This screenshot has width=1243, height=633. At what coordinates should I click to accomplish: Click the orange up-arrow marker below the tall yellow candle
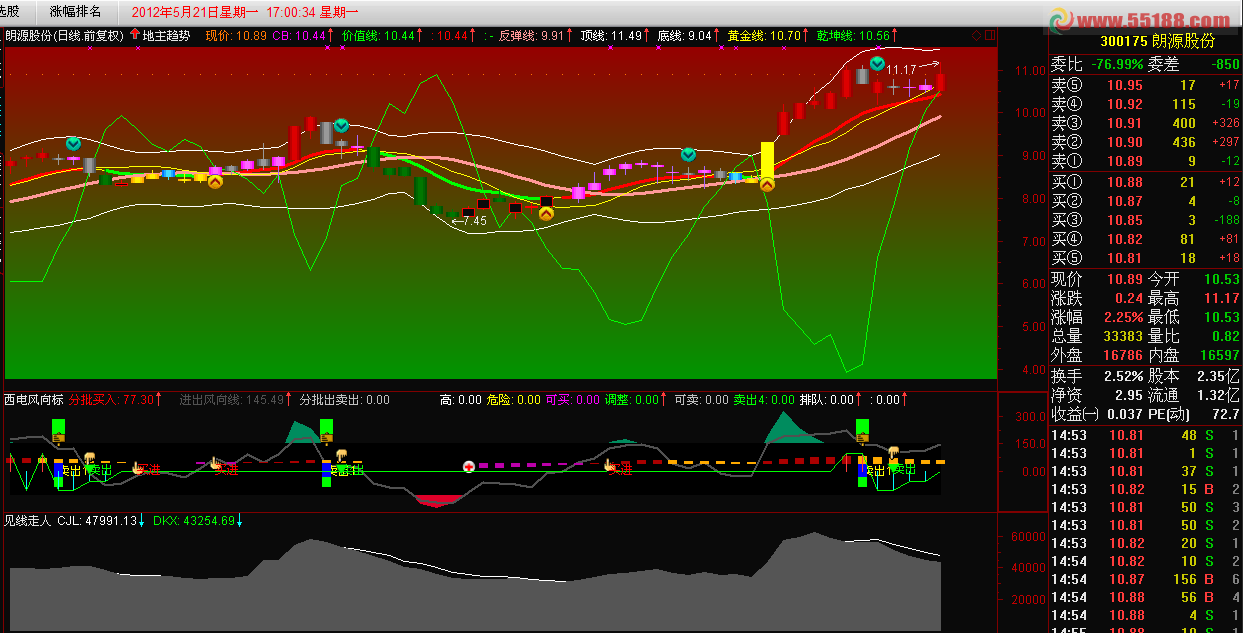[767, 184]
